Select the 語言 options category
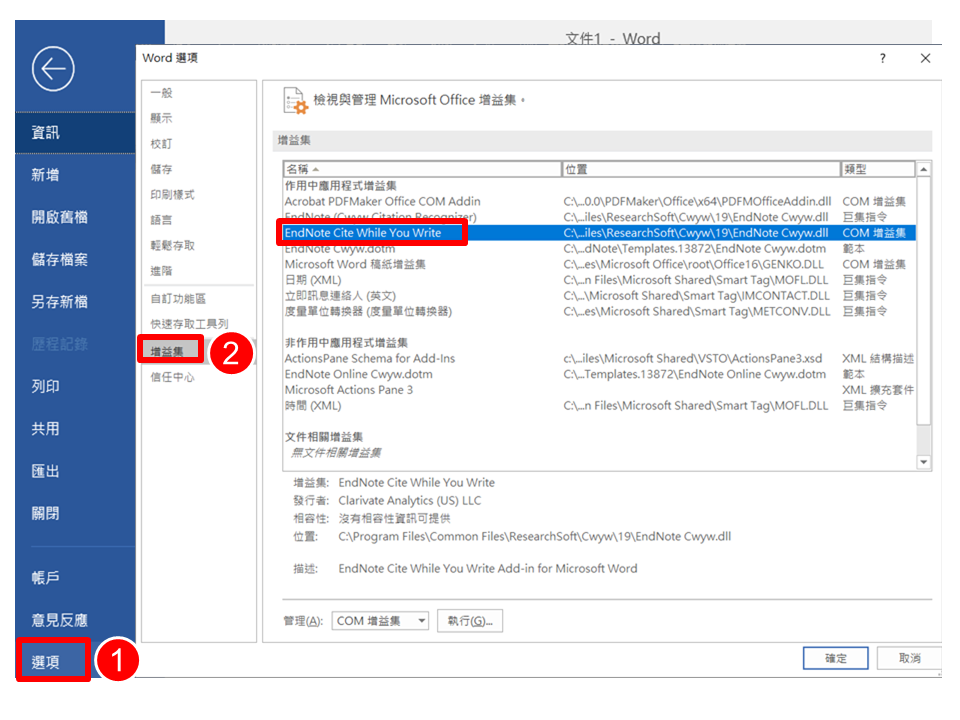Screen dimensions: 960x720 pyautogui.click(x=198, y=220)
